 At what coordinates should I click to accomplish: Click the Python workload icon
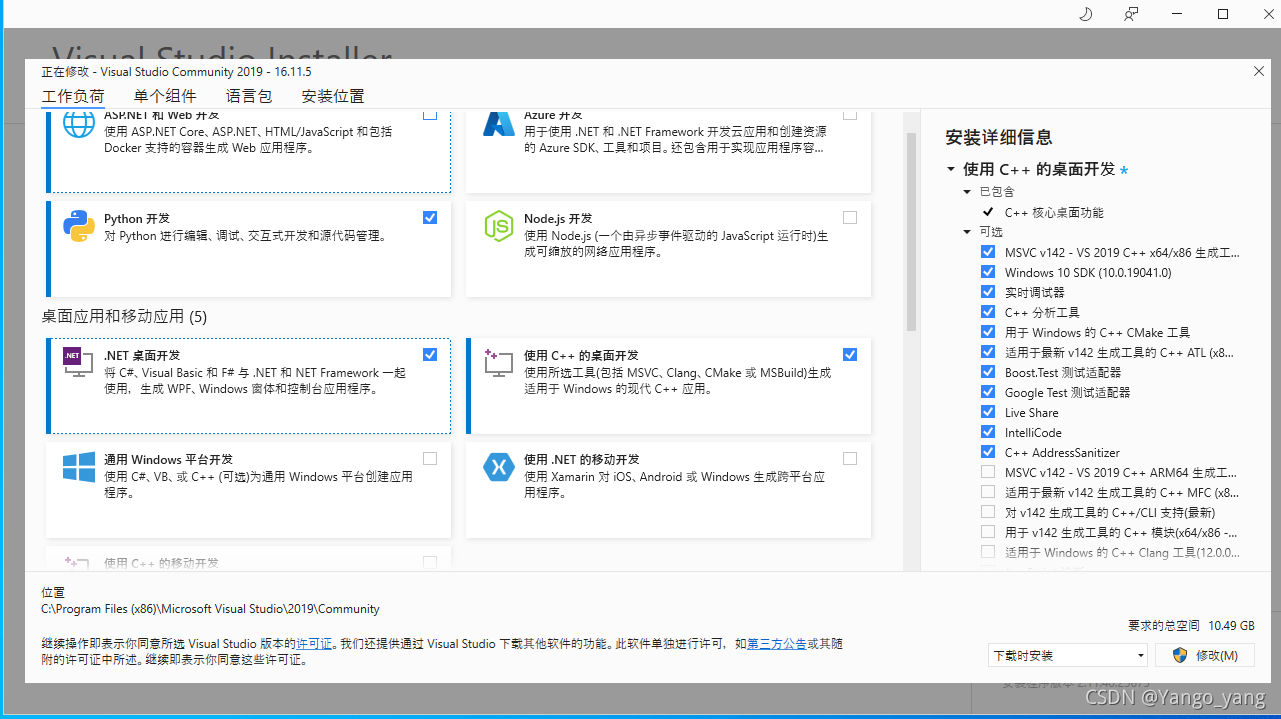pyautogui.click(x=79, y=227)
